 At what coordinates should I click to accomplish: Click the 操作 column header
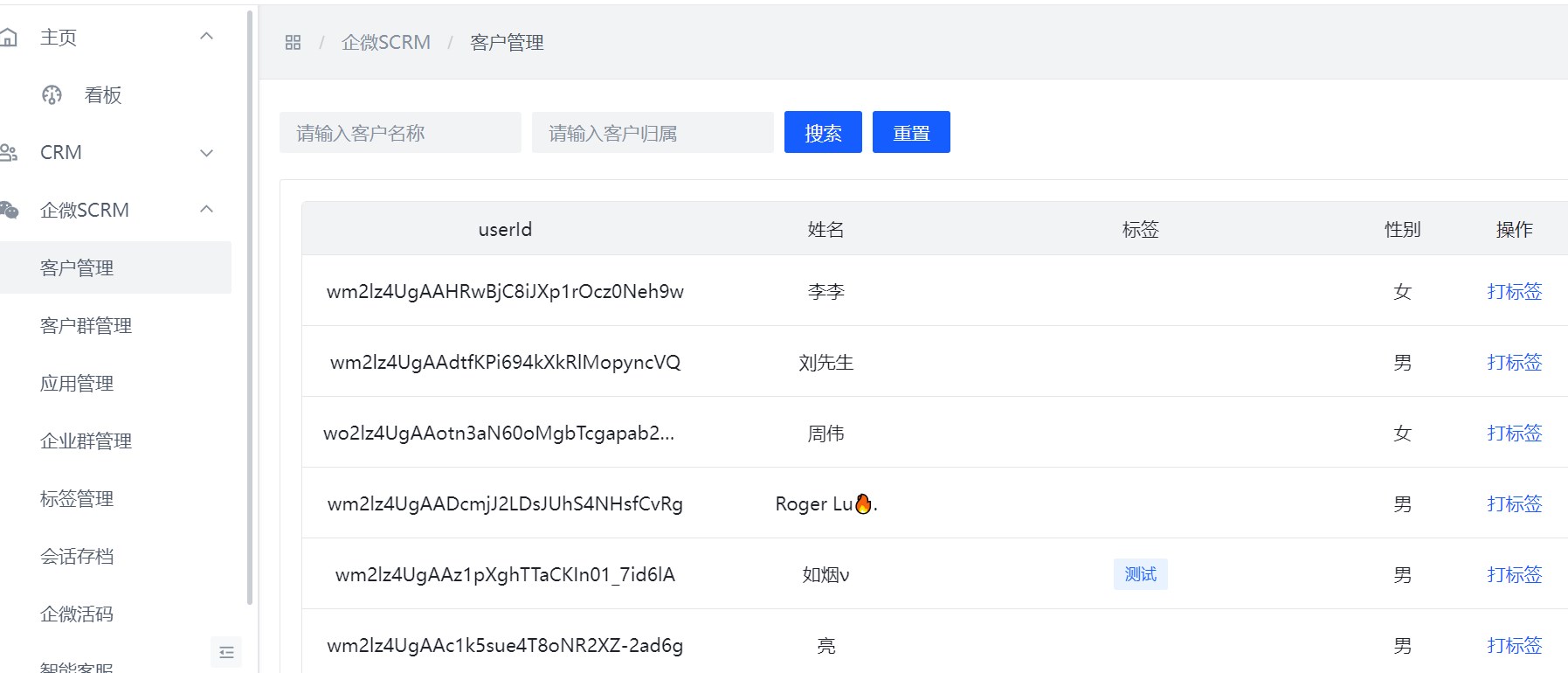tap(1514, 229)
